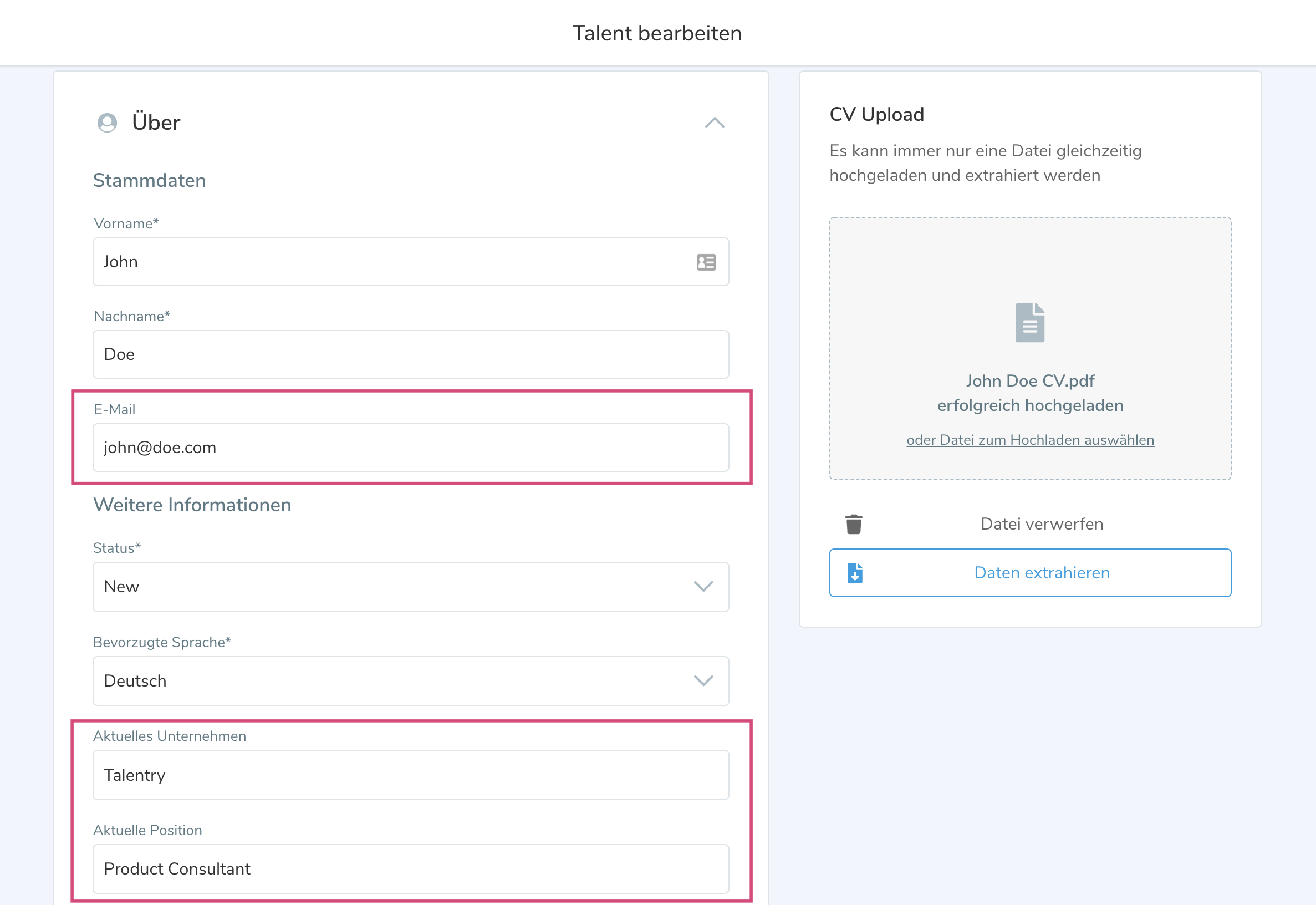The height and width of the screenshot is (905, 1316).
Task: Open the Status dropdown showing New
Action: 397,586
